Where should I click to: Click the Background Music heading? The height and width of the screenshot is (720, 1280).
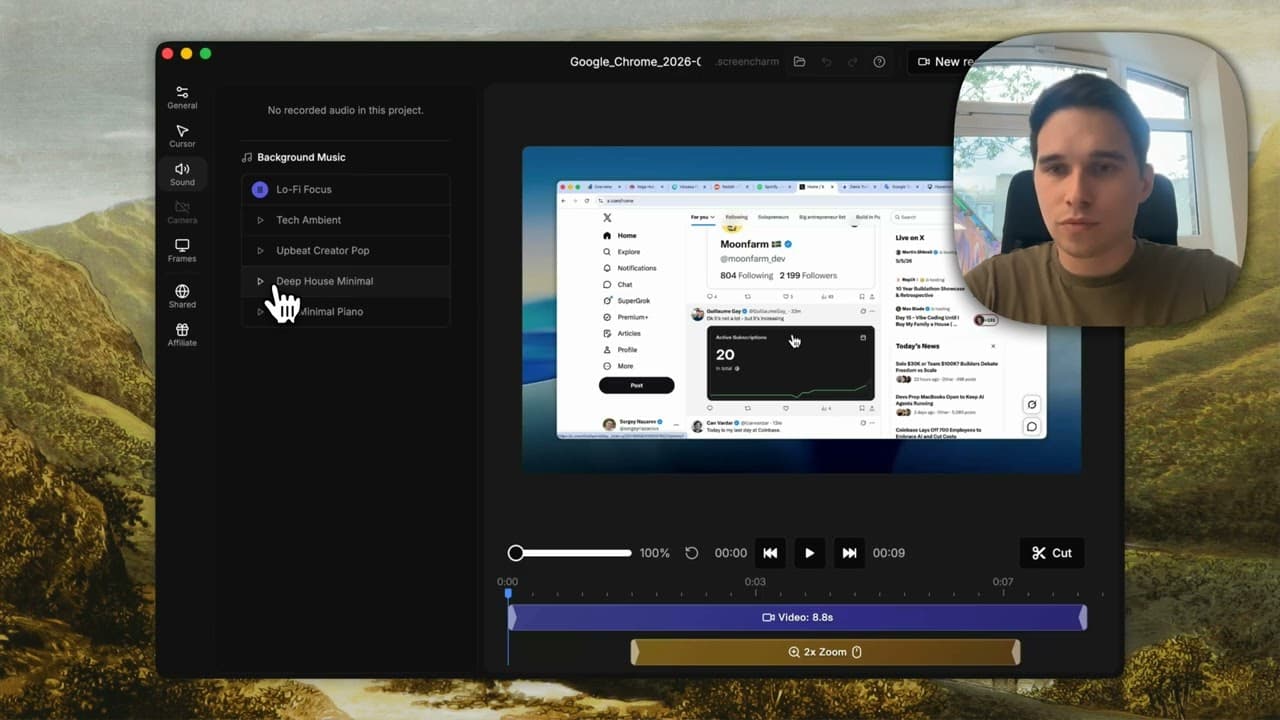[301, 157]
